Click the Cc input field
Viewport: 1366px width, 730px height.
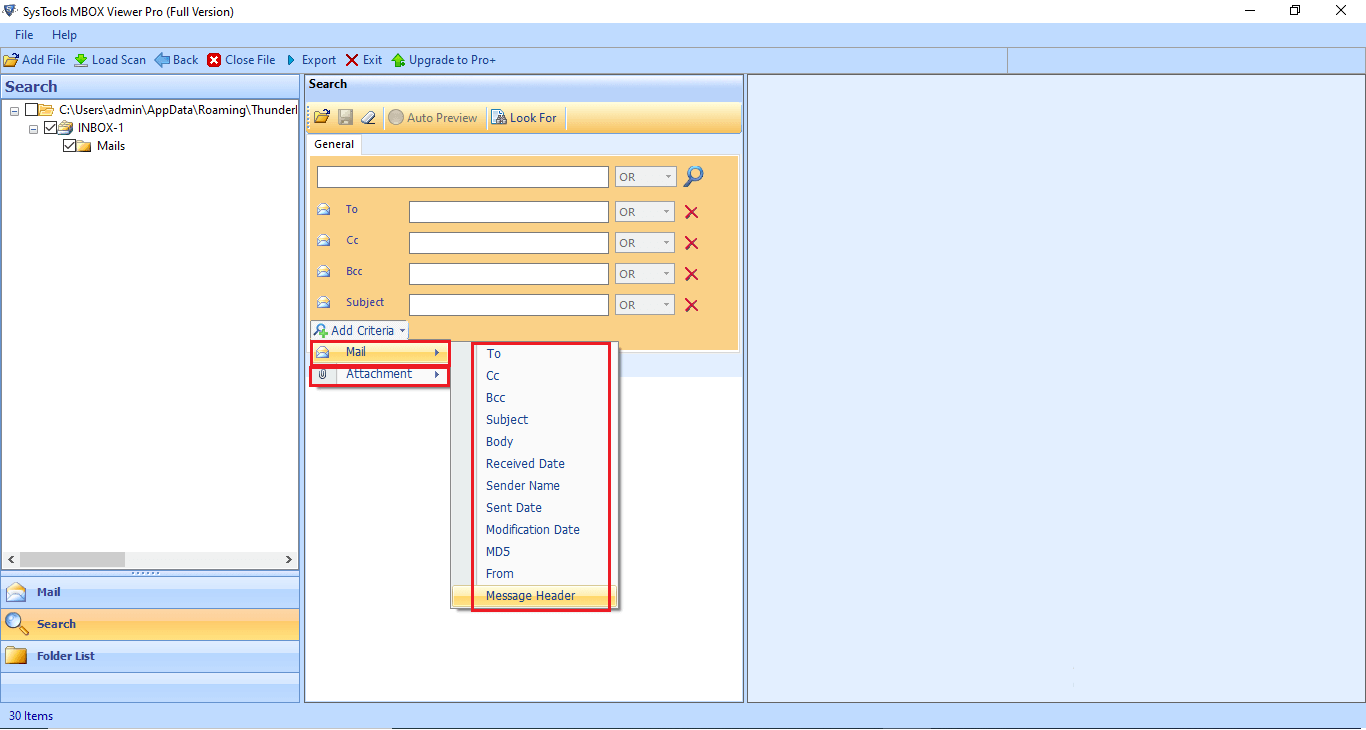click(x=509, y=243)
